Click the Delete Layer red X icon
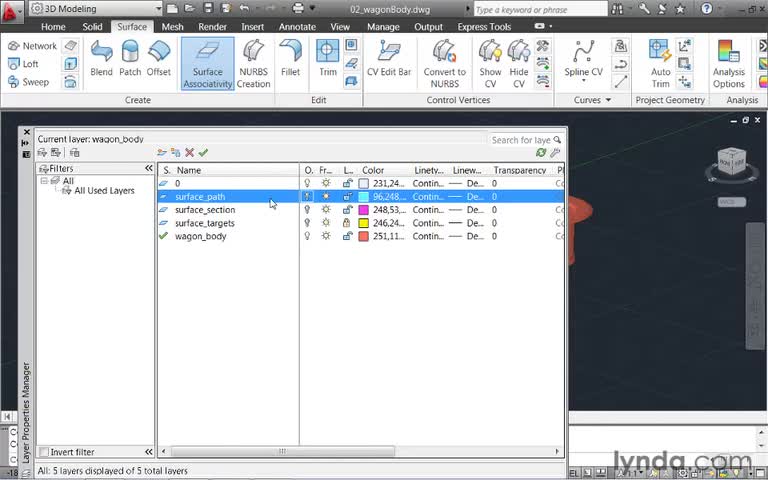 190,153
